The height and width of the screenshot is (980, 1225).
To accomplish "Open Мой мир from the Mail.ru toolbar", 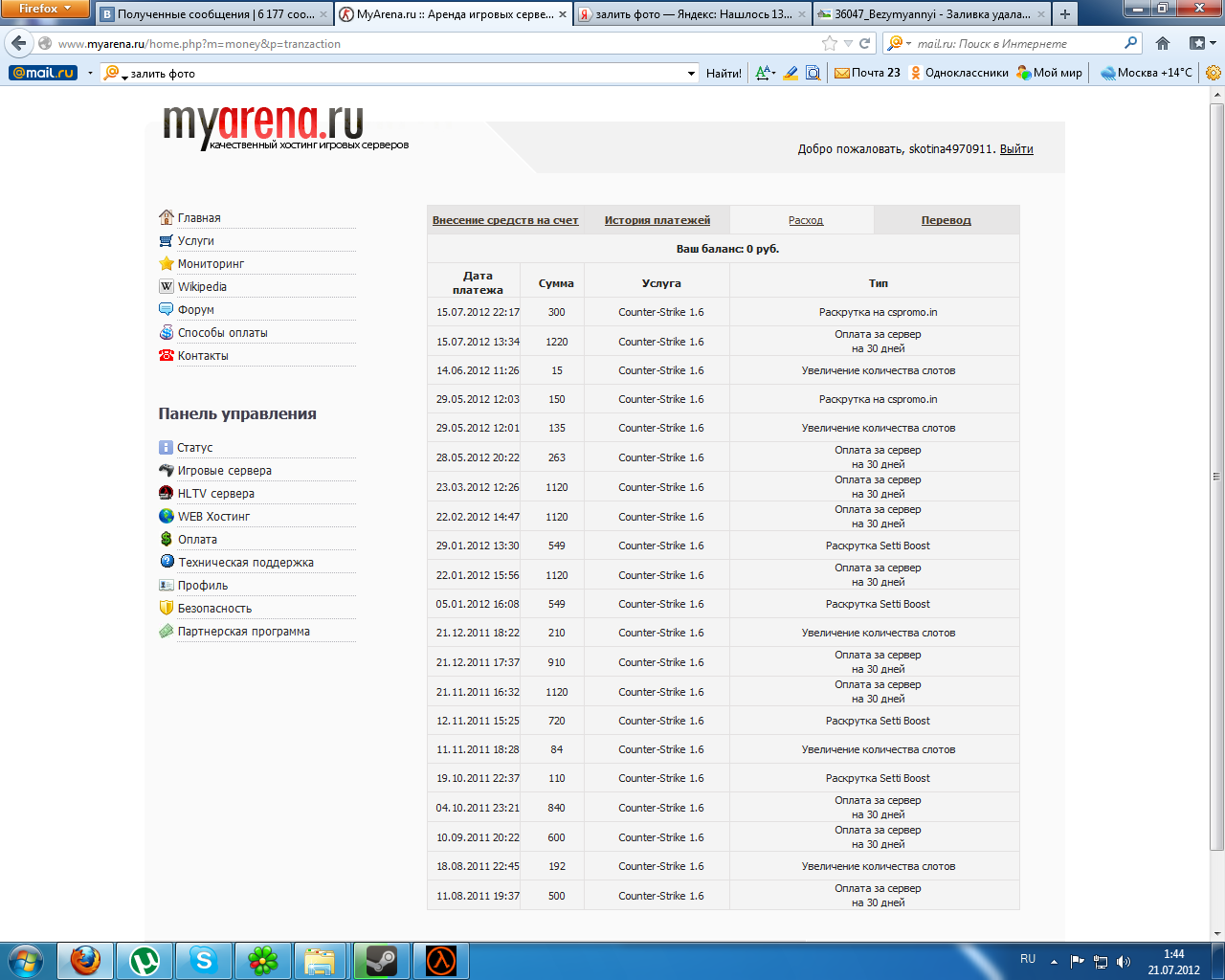I will coord(1050,73).
